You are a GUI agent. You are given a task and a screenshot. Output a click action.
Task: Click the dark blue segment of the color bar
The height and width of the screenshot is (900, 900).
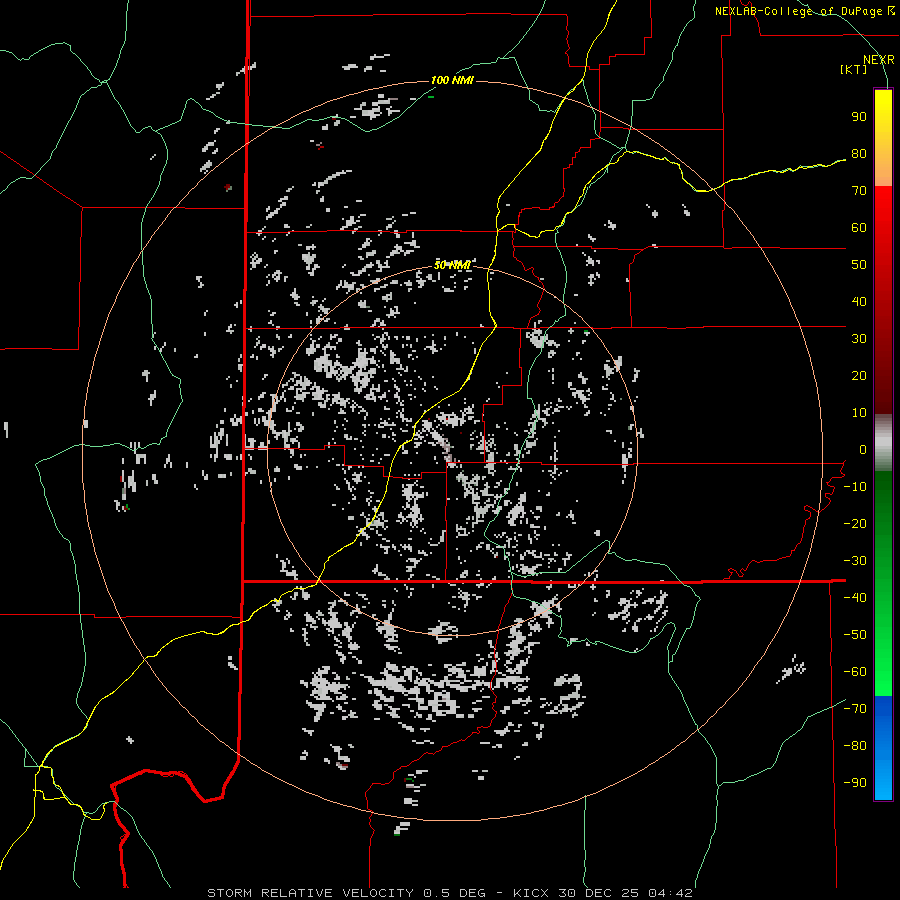point(883,712)
